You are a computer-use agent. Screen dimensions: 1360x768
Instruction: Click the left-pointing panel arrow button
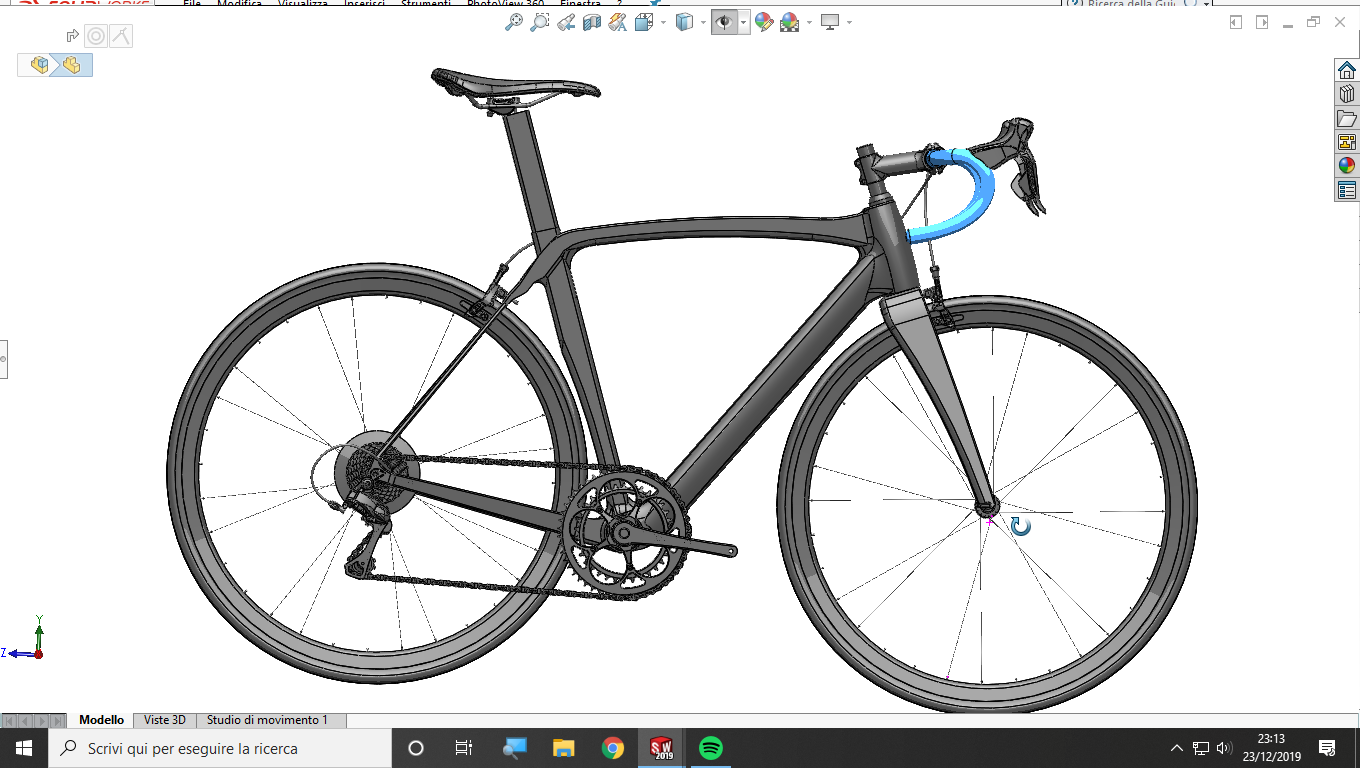click(1236, 22)
